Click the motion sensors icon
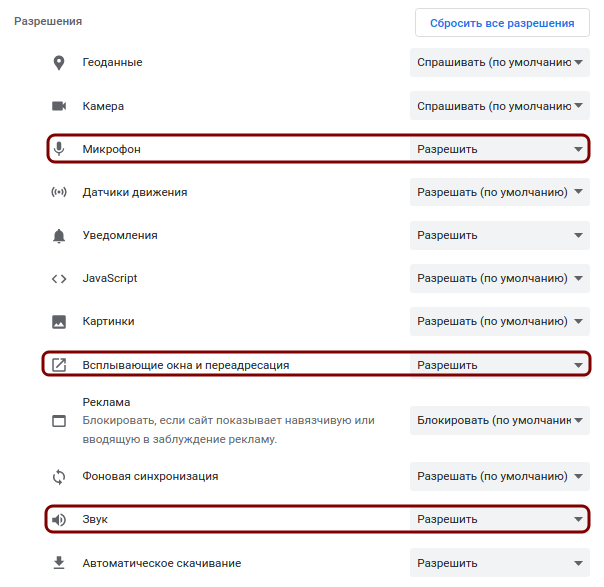This screenshot has width=604, height=587. coord(59,192)
